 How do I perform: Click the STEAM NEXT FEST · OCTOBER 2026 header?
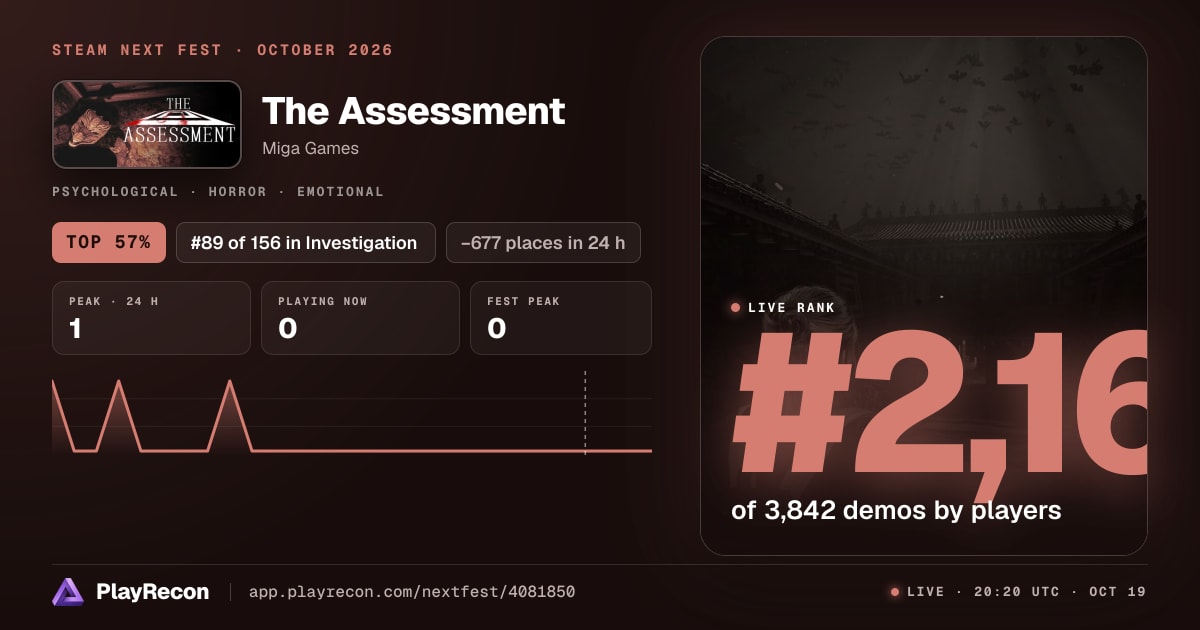pyautogui.click(x=222, y=50)
